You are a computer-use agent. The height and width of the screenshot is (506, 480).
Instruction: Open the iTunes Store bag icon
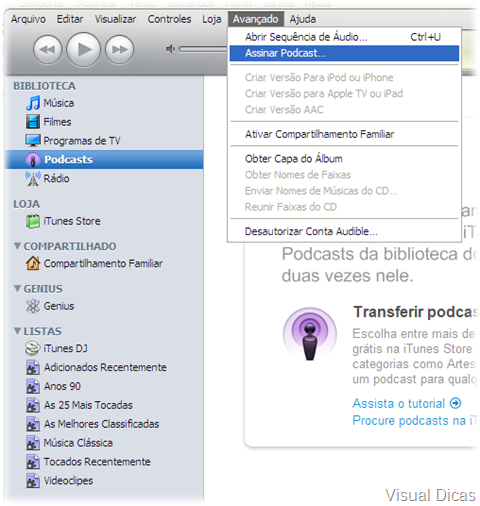point(33,221)
